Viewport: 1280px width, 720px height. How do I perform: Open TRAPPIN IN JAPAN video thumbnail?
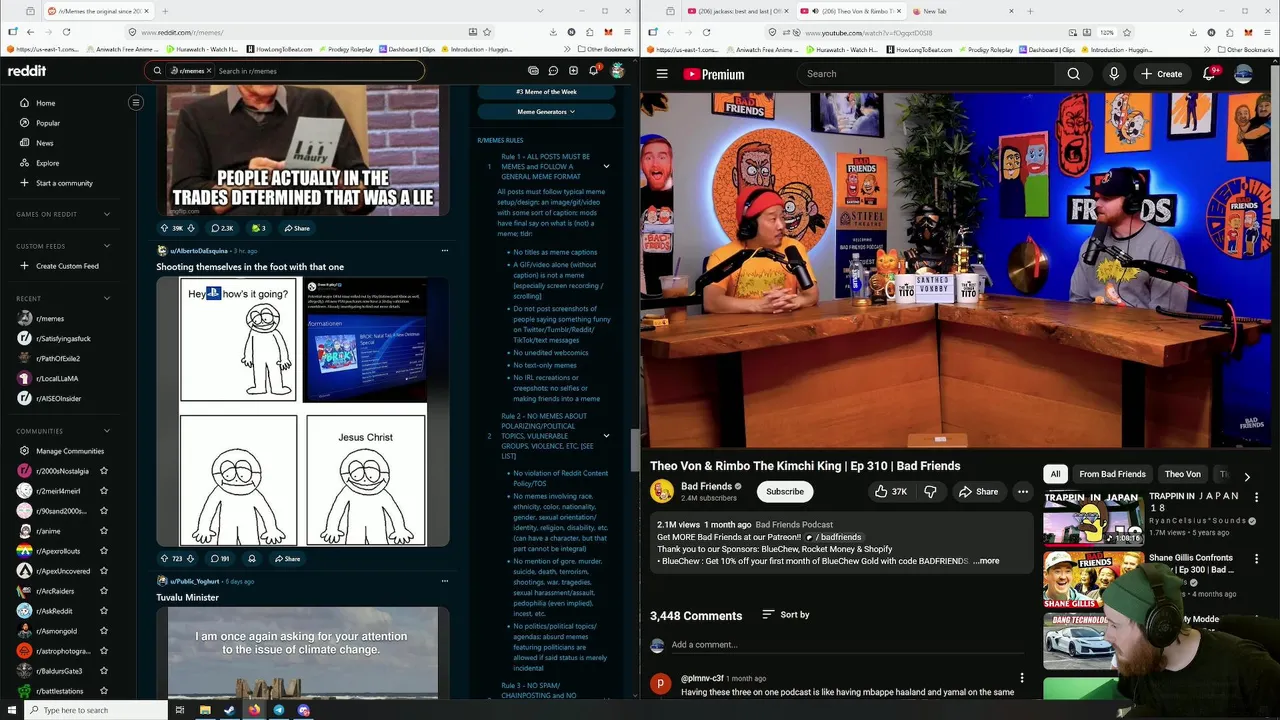(x=1093, y=516)
